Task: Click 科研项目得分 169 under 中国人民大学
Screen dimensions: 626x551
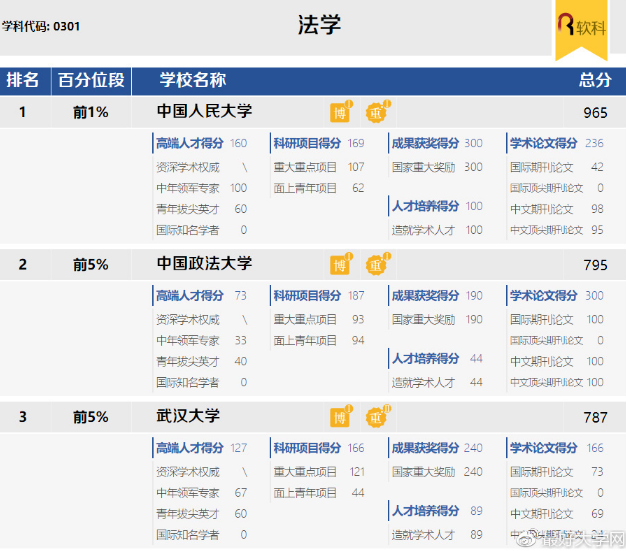Action: coord(319,143)
